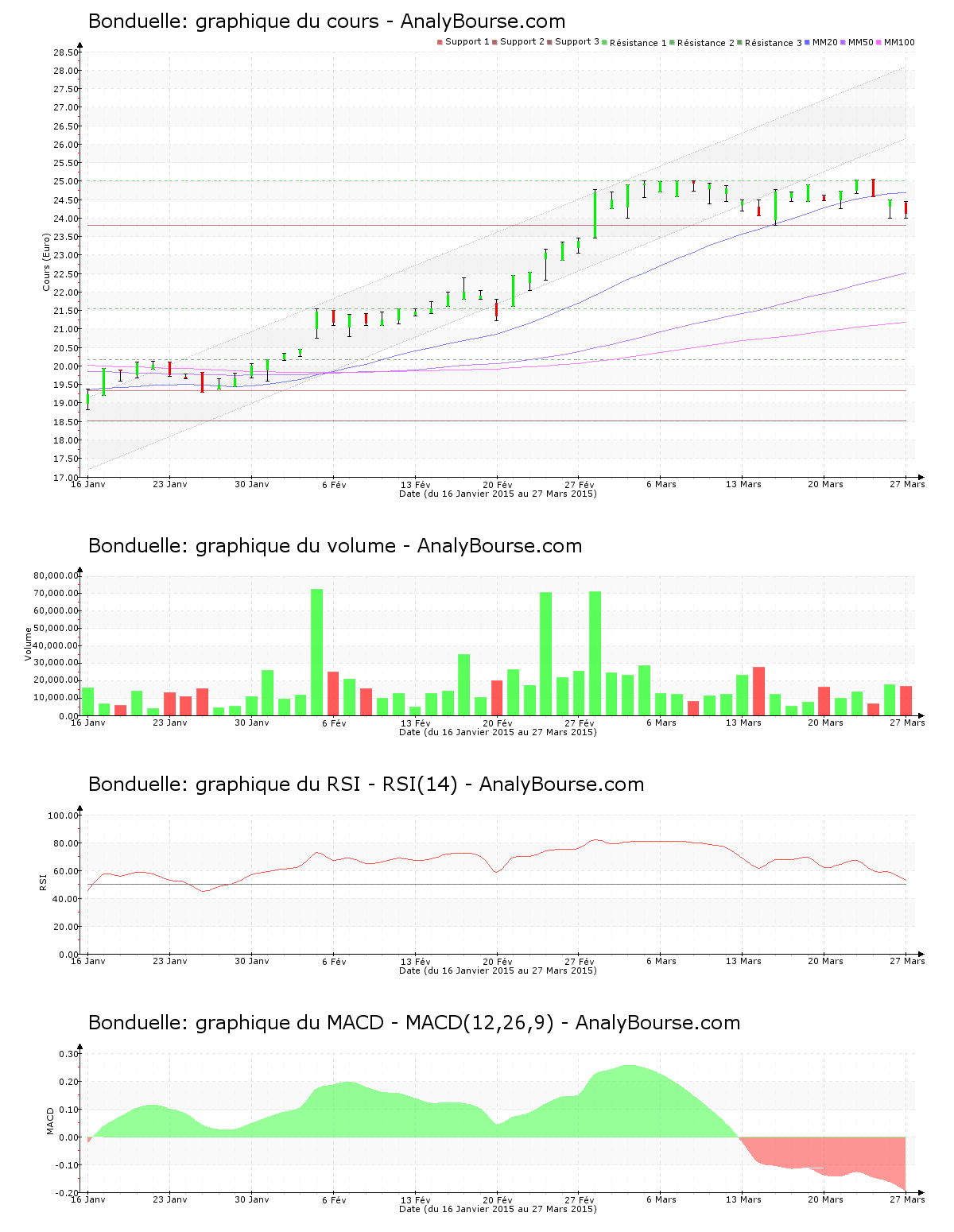Click the tallest green volume bar before 6 Fév
This screenshot has height=1232, width=954.
(316, 652)
